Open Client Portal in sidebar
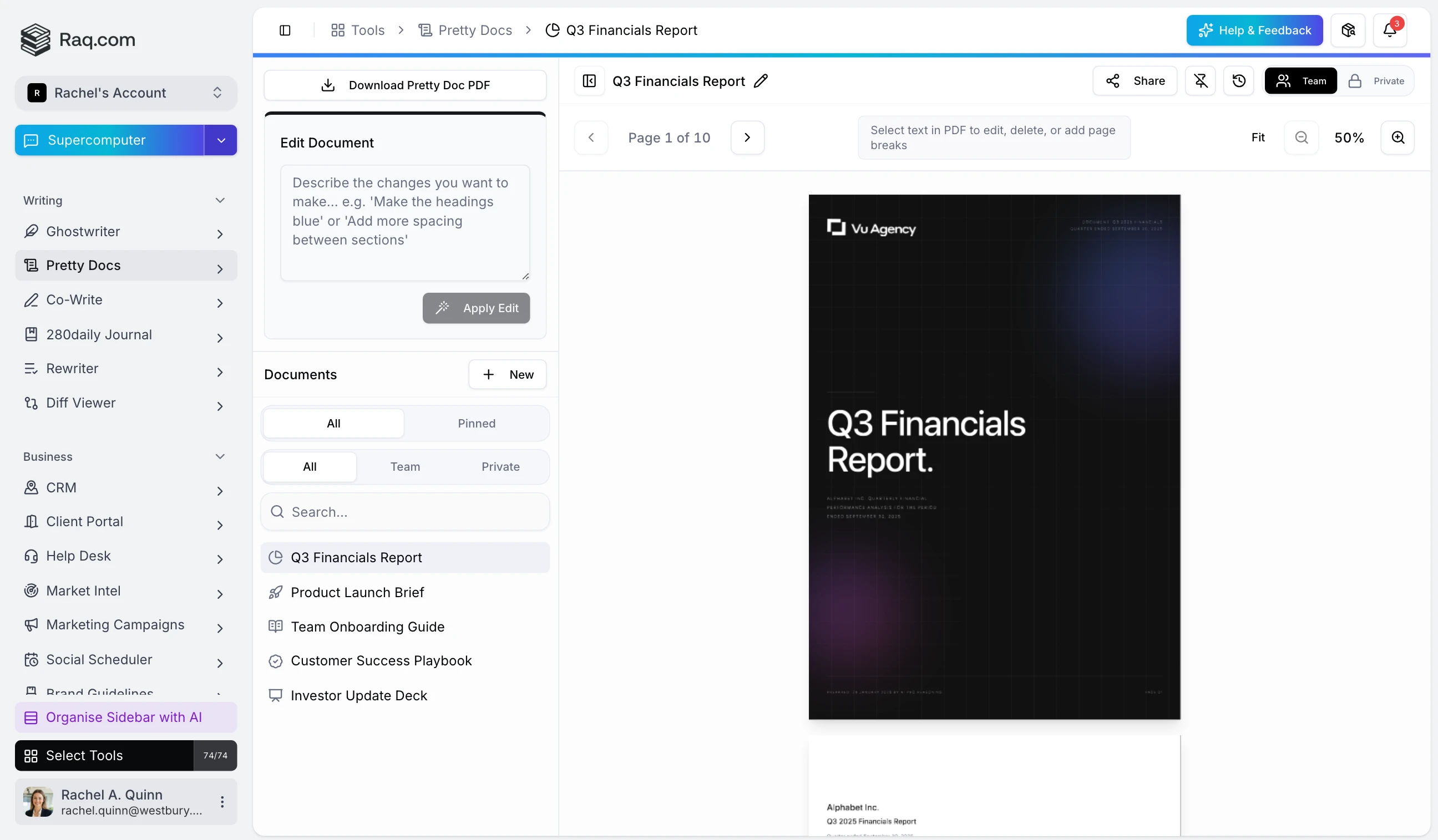The width and height of the screenshot is (1438, 840). point(126,522)
